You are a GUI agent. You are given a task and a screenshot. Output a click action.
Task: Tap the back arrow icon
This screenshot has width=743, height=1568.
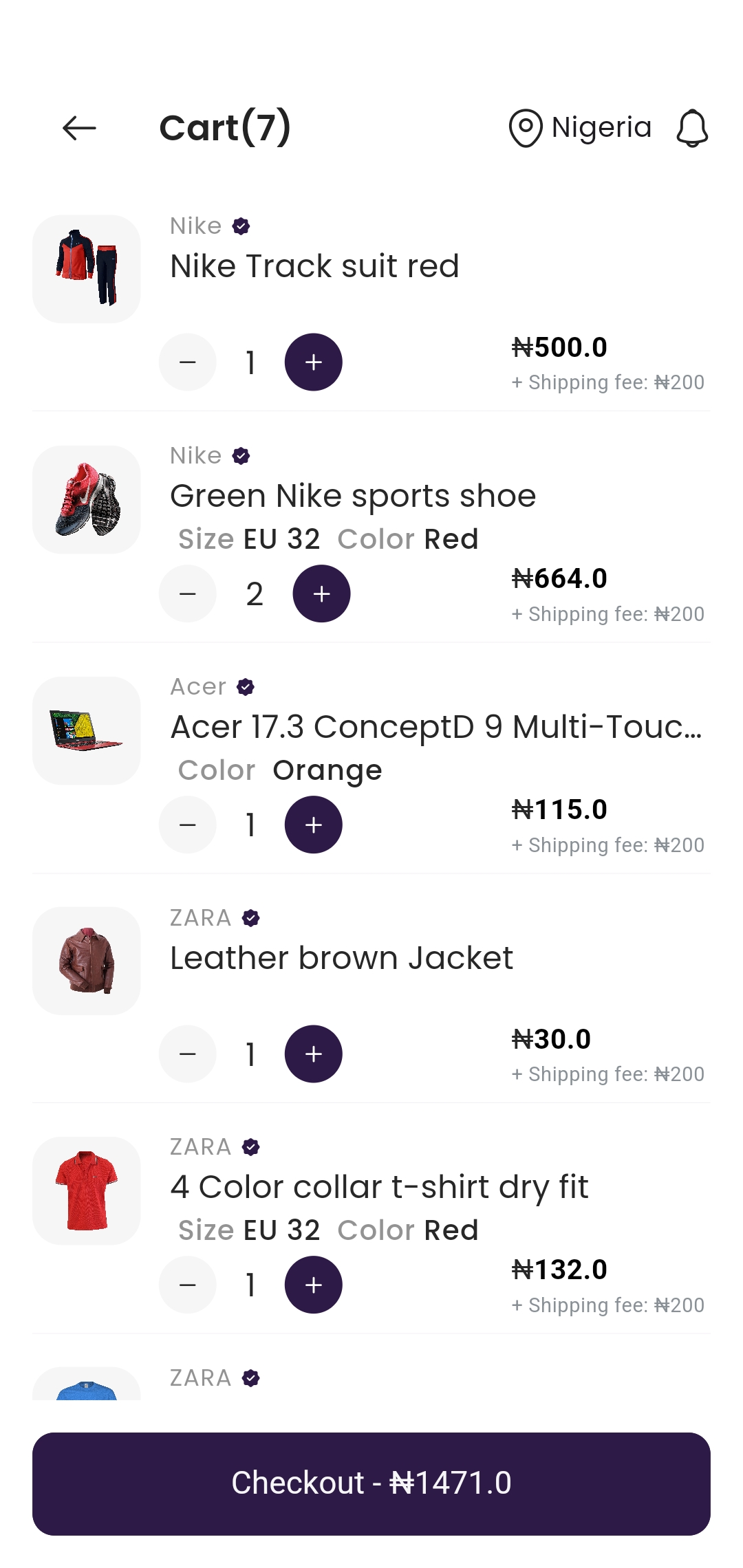coord(79,128)
